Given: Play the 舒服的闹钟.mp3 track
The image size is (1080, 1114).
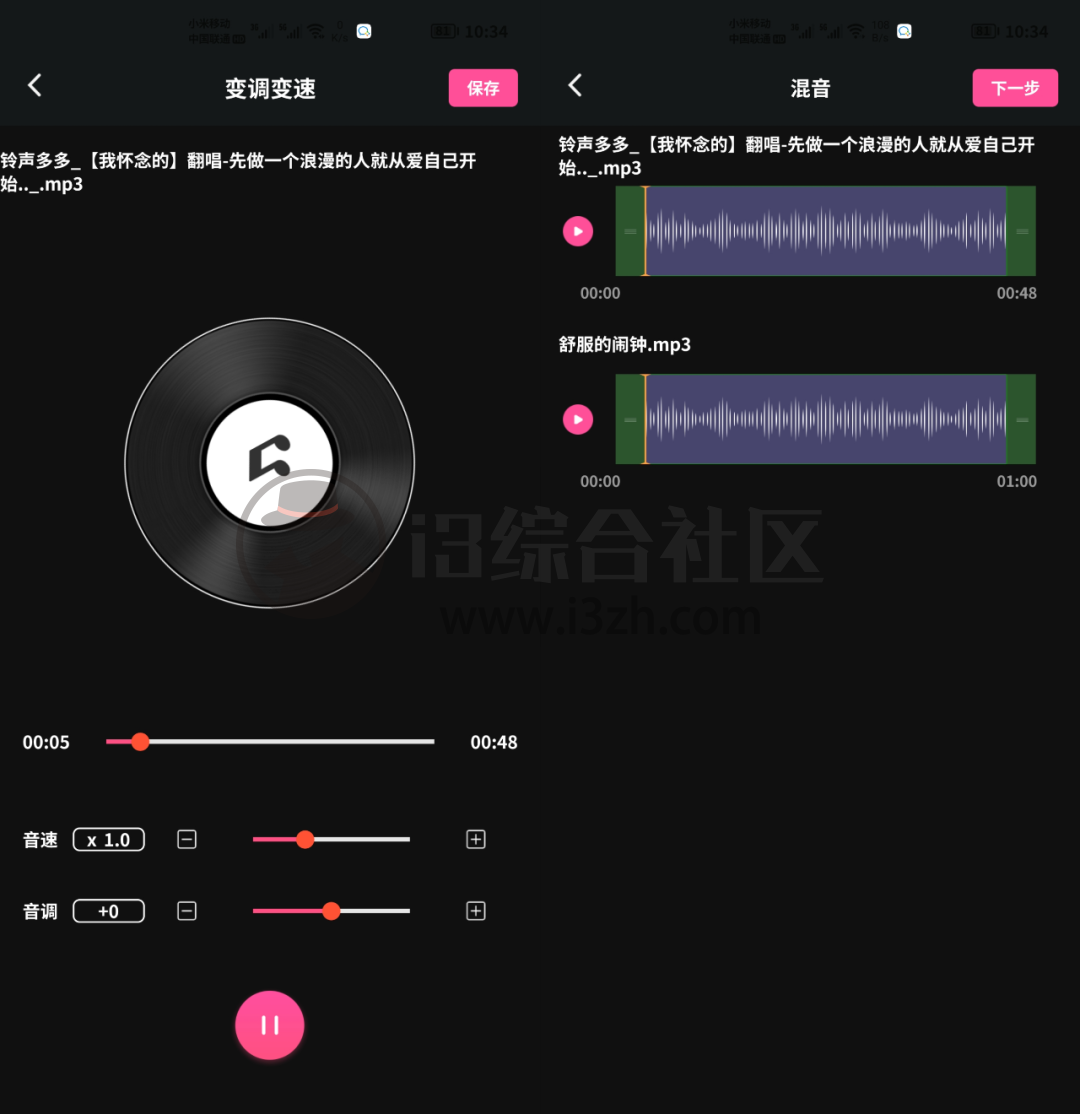Looking at the screenshot, I should [578, 419].
